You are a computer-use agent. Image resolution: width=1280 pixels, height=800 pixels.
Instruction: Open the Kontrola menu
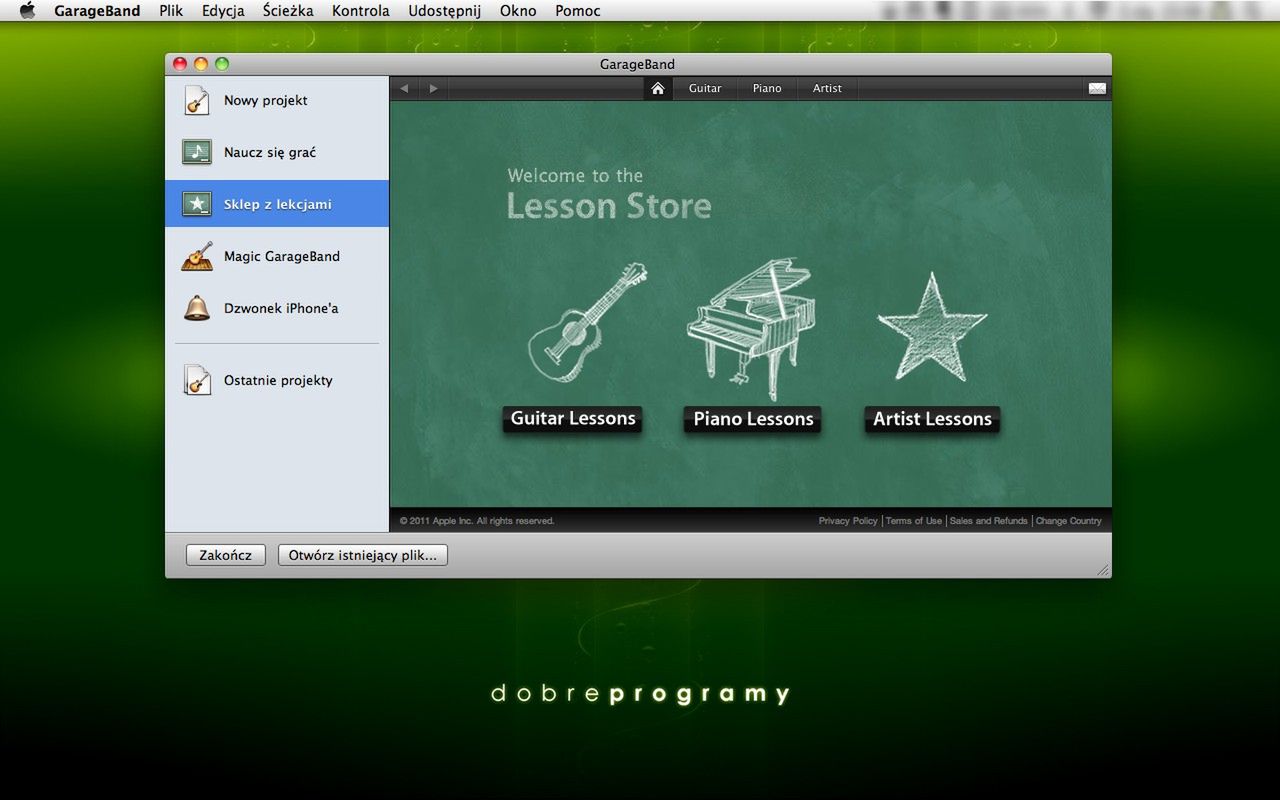(361, 11)
